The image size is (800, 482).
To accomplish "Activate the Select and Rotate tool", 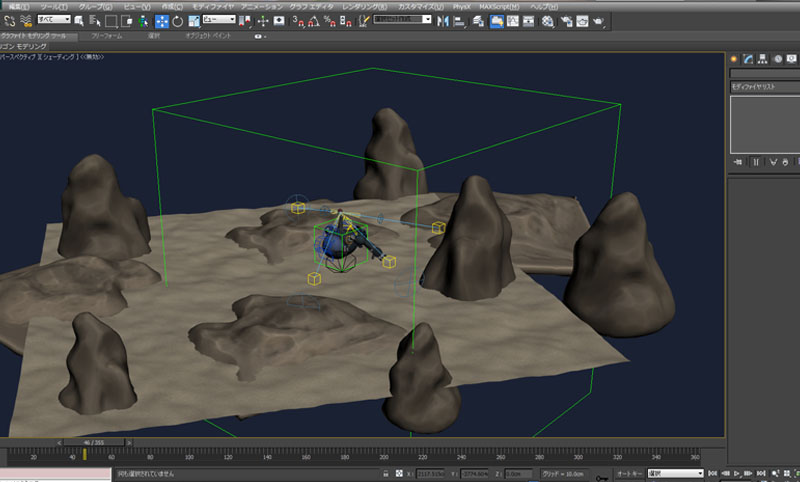I will click(x=178, y=21).
